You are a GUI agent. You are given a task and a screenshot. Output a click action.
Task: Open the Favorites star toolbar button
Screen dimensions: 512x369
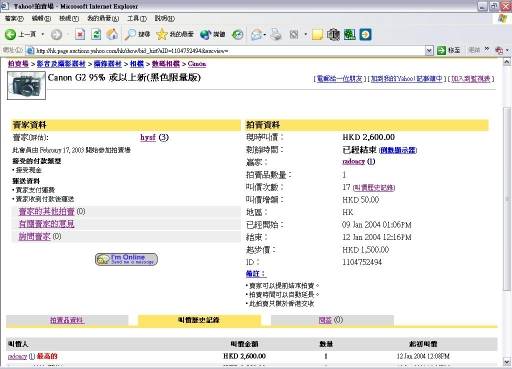coord(175,34)
